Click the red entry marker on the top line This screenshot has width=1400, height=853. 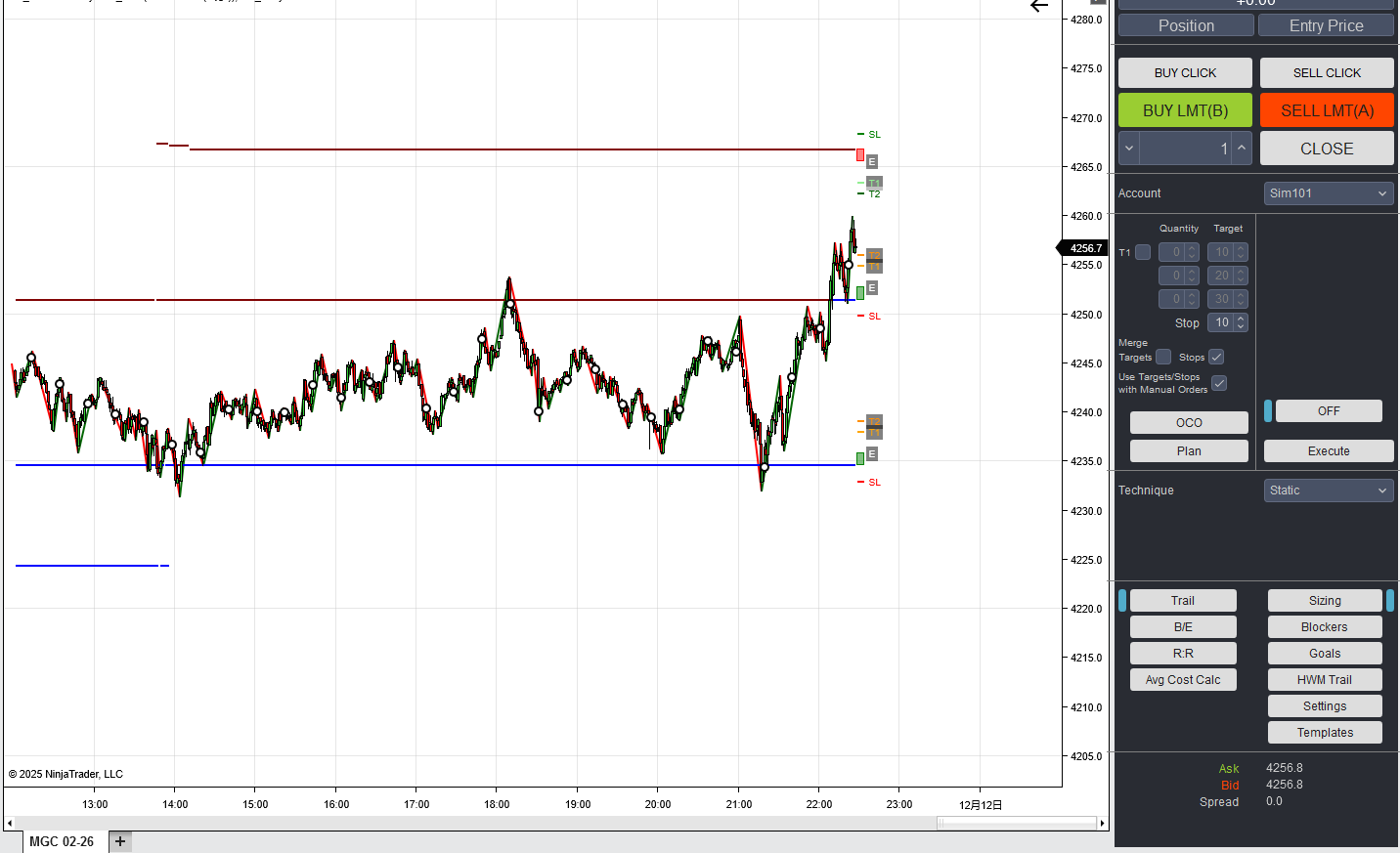pos(860,154)
